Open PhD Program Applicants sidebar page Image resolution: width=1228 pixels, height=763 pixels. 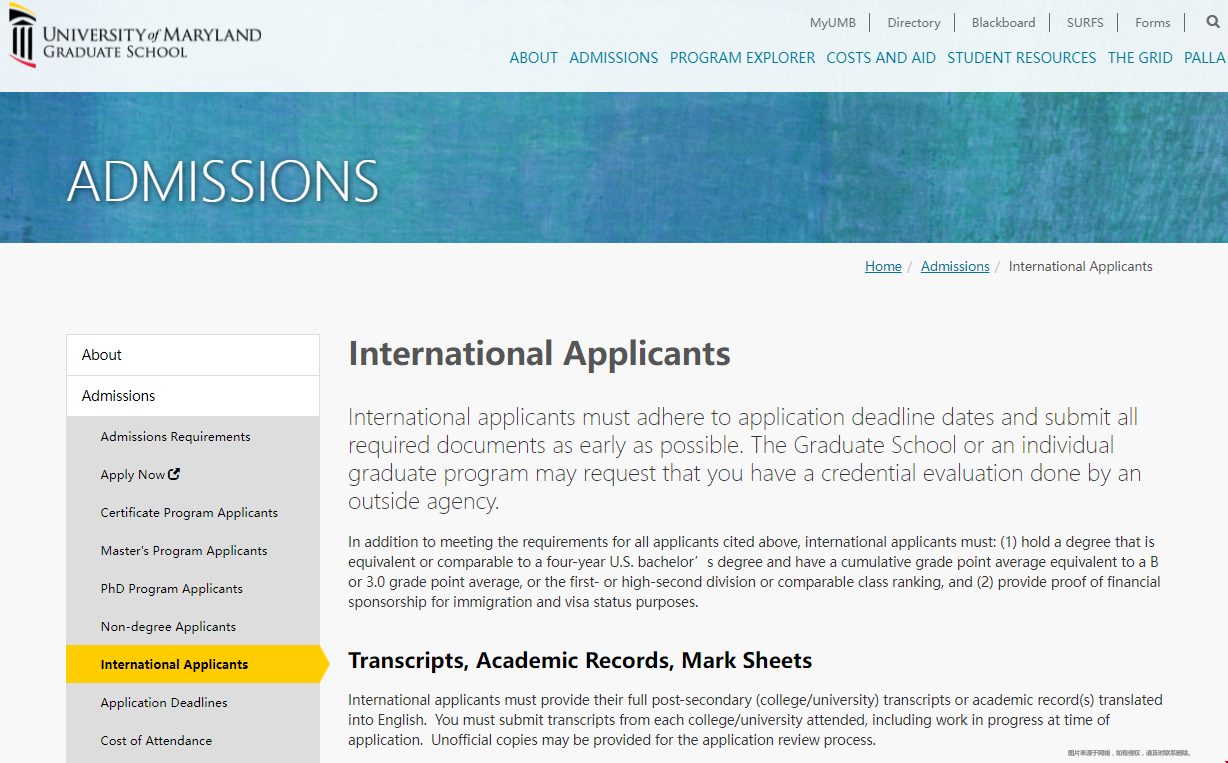tap(171, 589)
